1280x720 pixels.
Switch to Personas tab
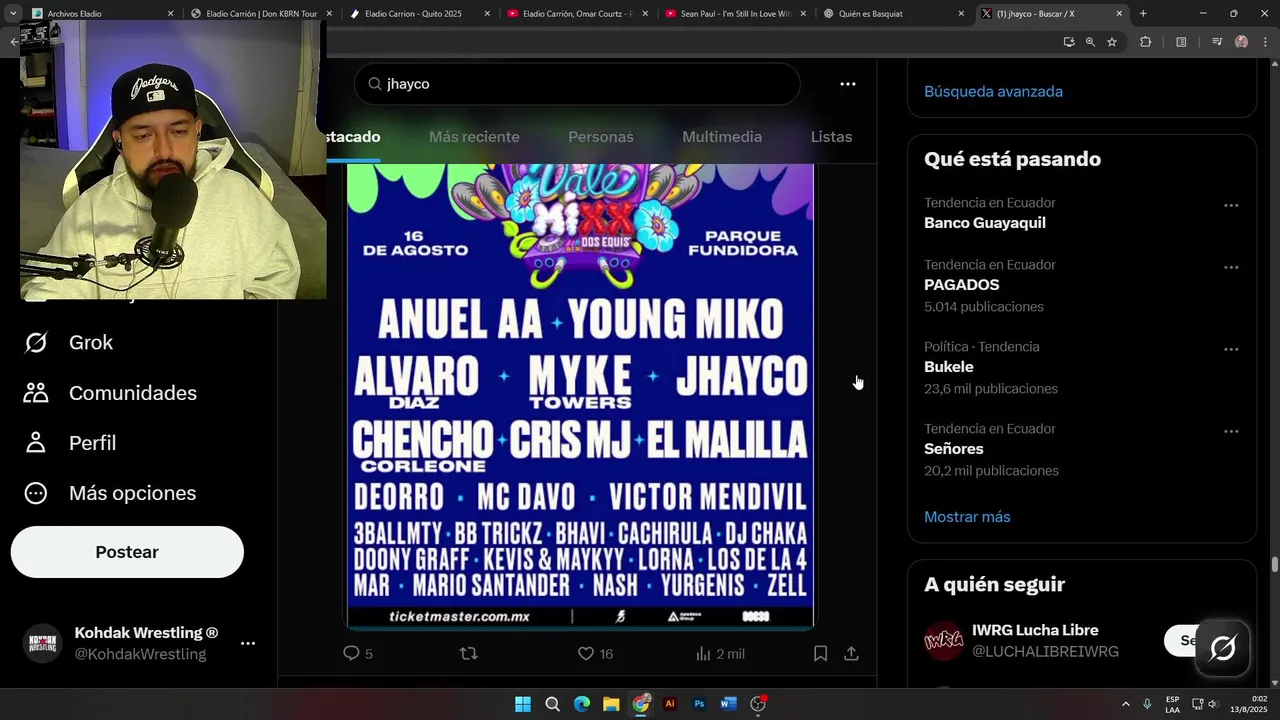click(601, 137)
